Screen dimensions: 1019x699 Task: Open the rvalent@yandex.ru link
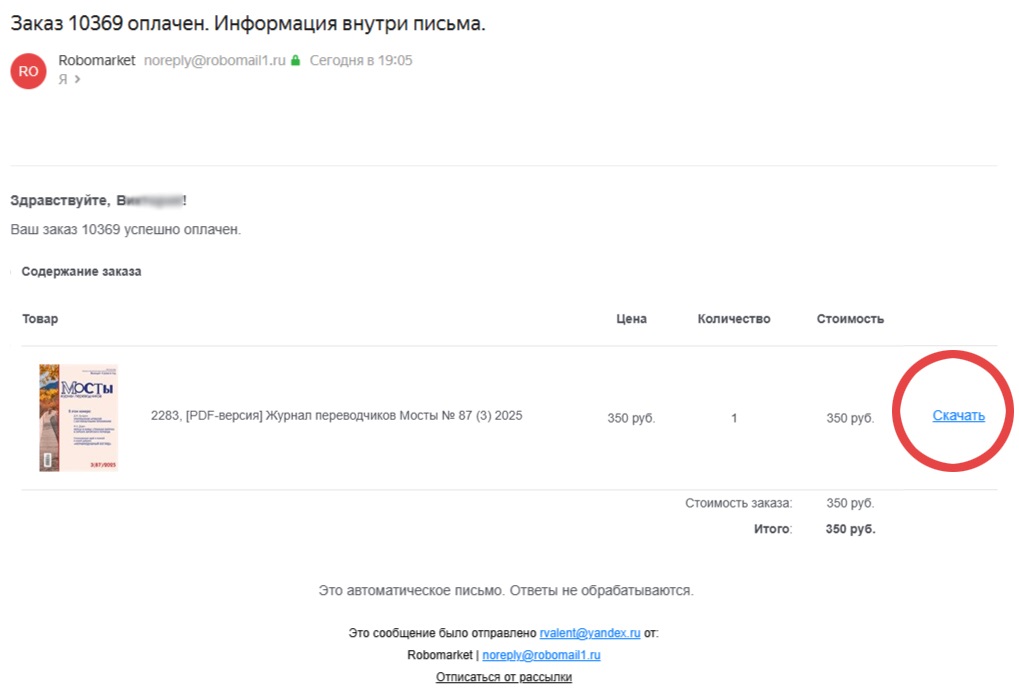click(x=589, y=633)
